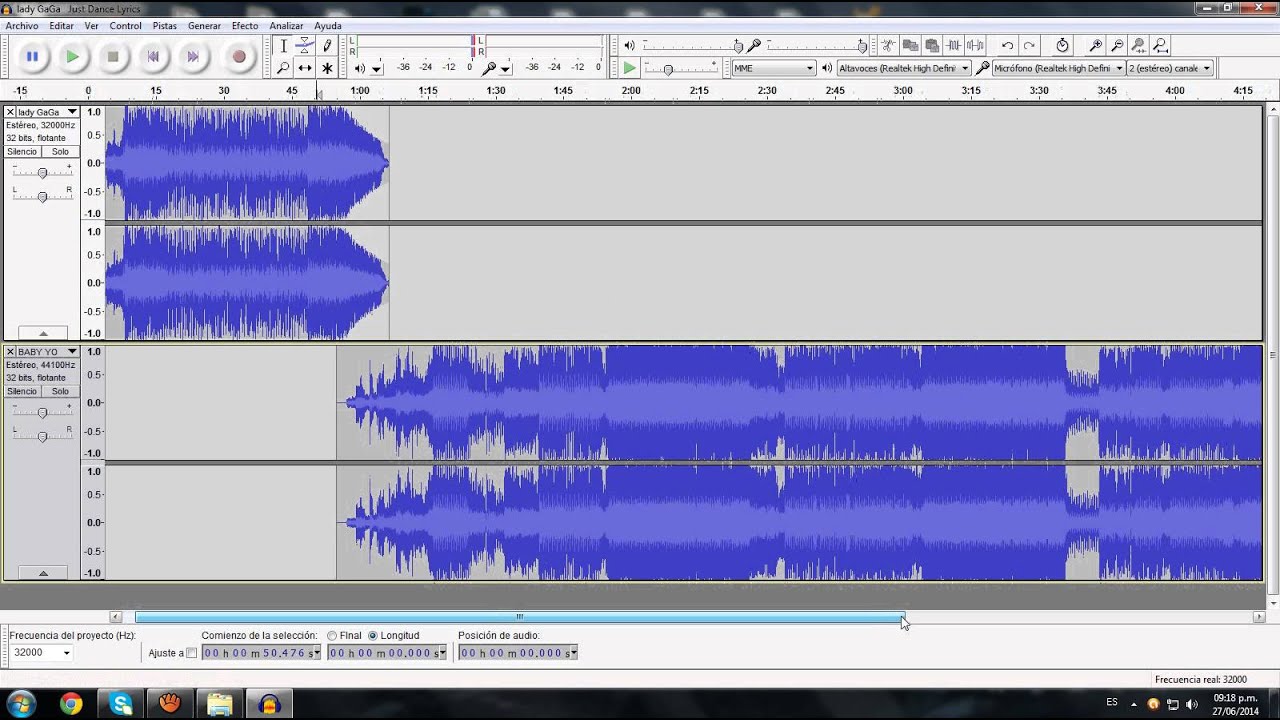The width and height of the screenshot is (1280, 720).
Task: Click the red Record button
Action: click(239, 57)
